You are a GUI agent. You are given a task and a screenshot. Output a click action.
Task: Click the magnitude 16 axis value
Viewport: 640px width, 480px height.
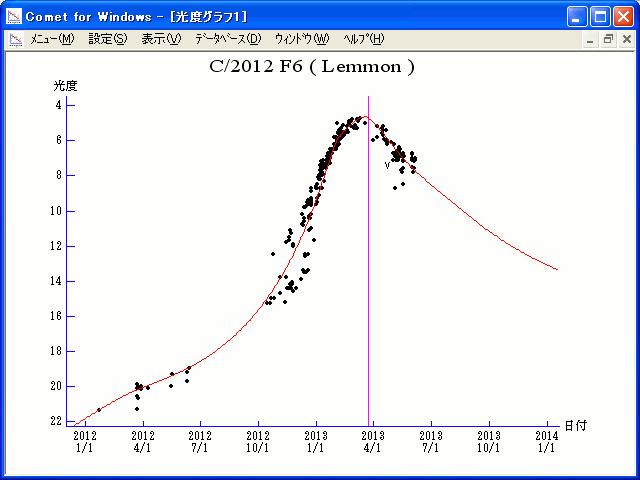[56, 316]
